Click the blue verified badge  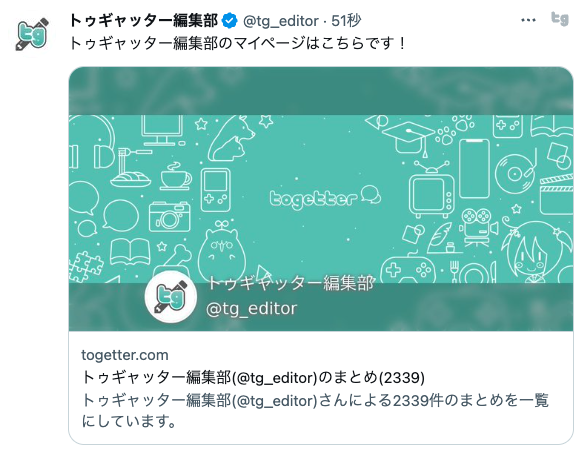pos(229,21)
